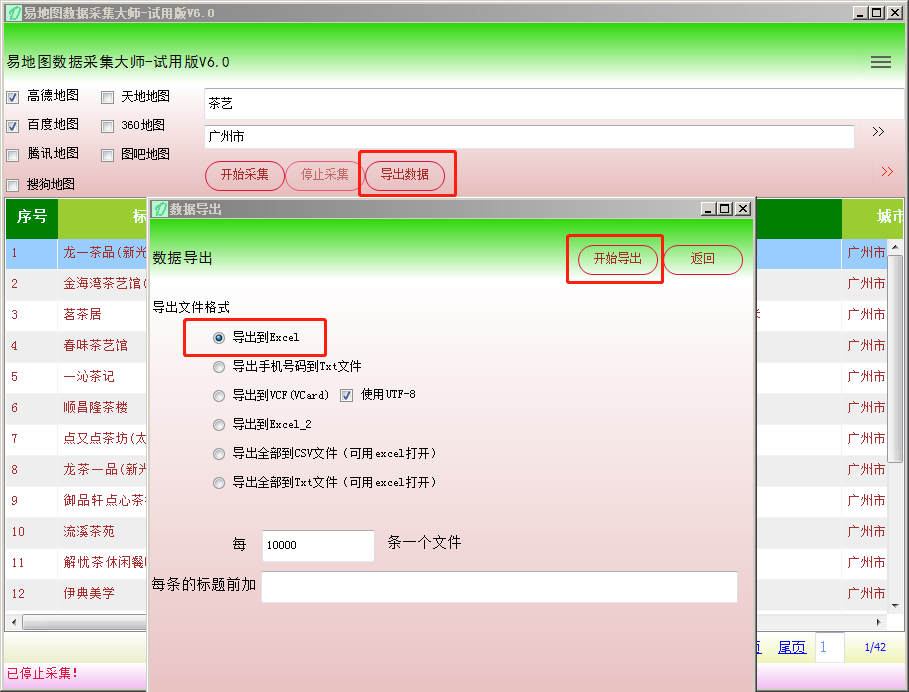The width and height of the screenshot is (909, 692).
Task: Select 导出全部到CSV文件 option
Action: 219,454
